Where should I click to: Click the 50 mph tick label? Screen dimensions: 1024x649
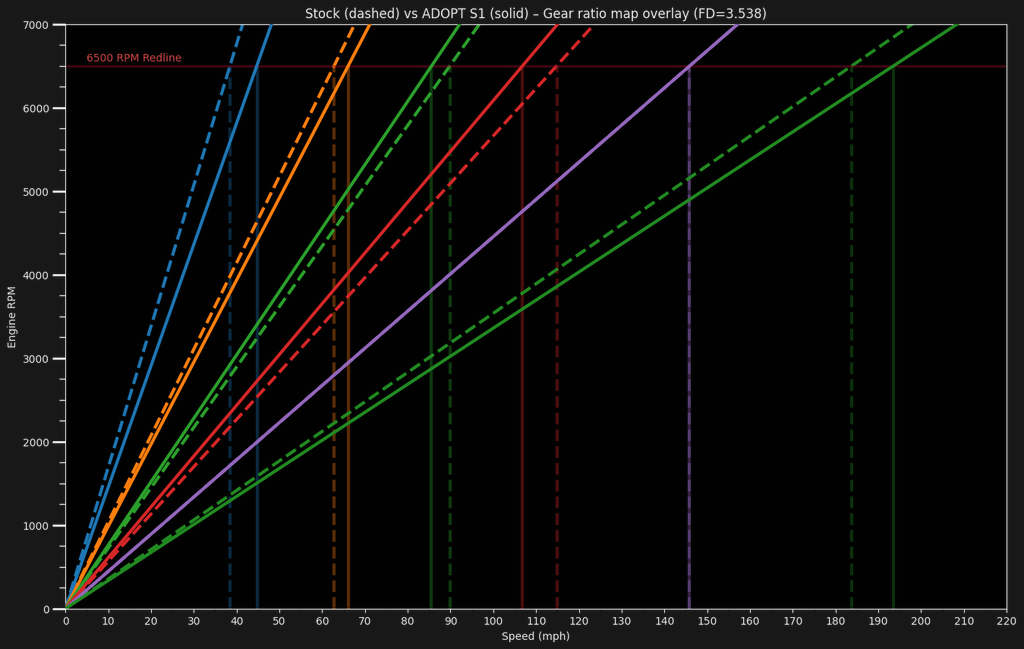click(x=279, y=622)
